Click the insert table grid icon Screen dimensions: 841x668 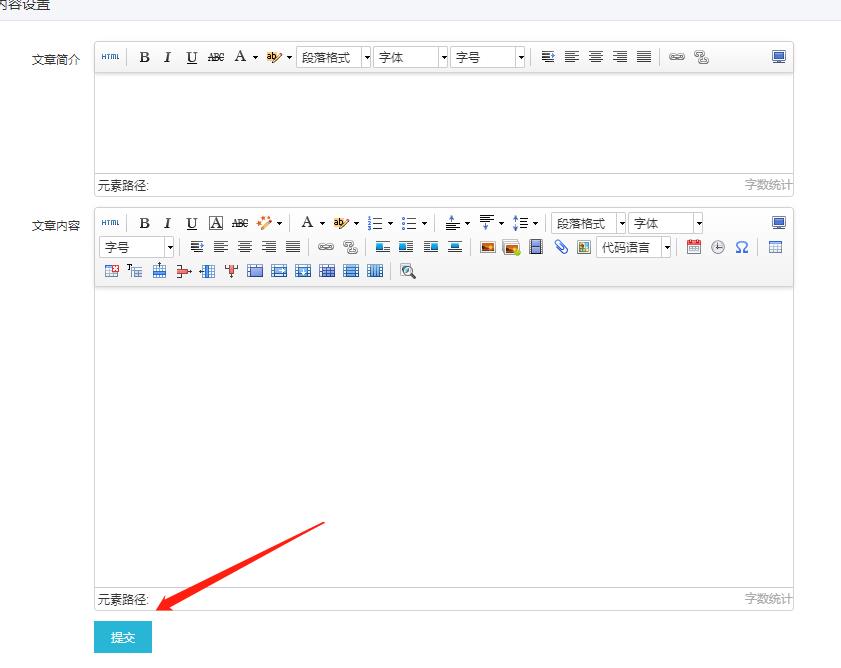pyautogui.click(x=775, y=247)
